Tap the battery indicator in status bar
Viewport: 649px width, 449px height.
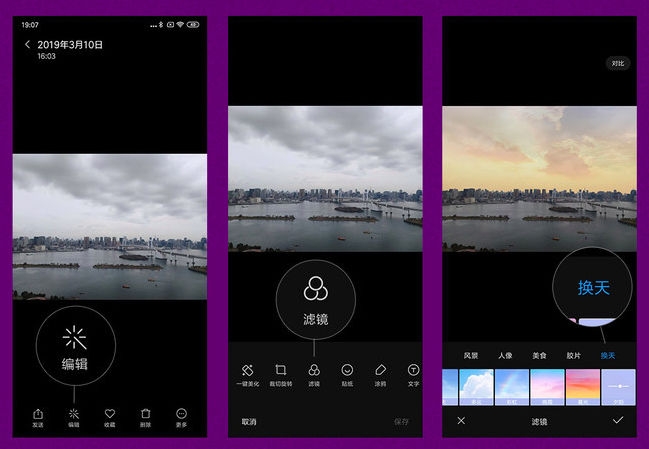click(x=193, y=25)
